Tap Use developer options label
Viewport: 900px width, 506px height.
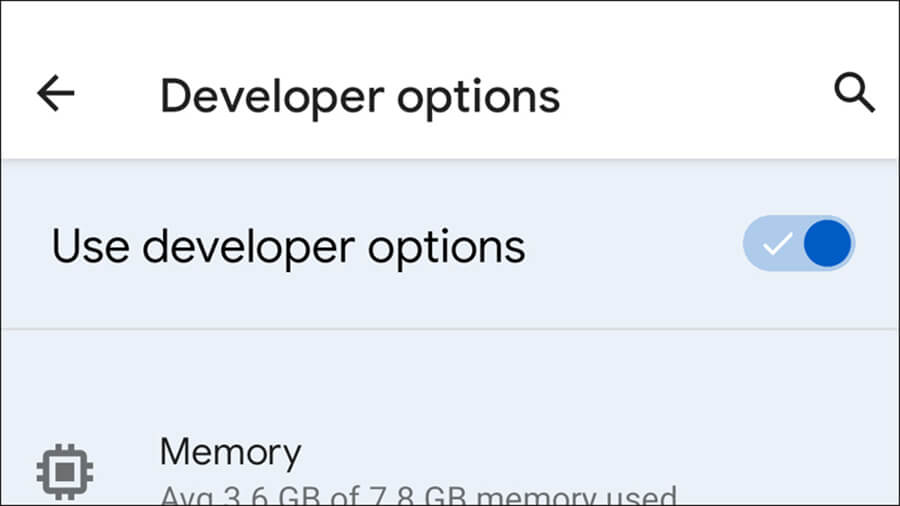[288, 246]
